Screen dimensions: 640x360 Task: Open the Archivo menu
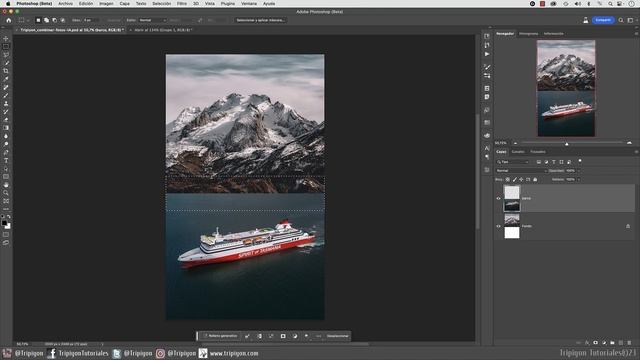tap(65, 3)
